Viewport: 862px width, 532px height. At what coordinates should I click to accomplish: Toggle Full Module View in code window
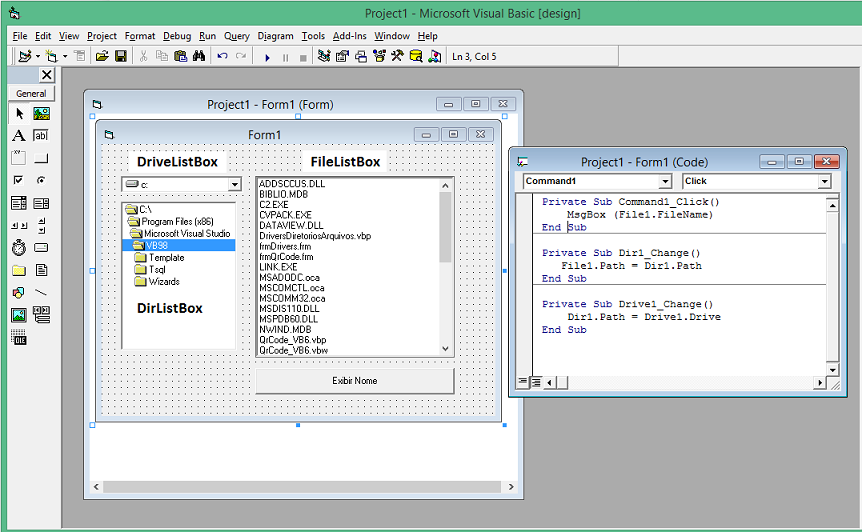[535, 381]
